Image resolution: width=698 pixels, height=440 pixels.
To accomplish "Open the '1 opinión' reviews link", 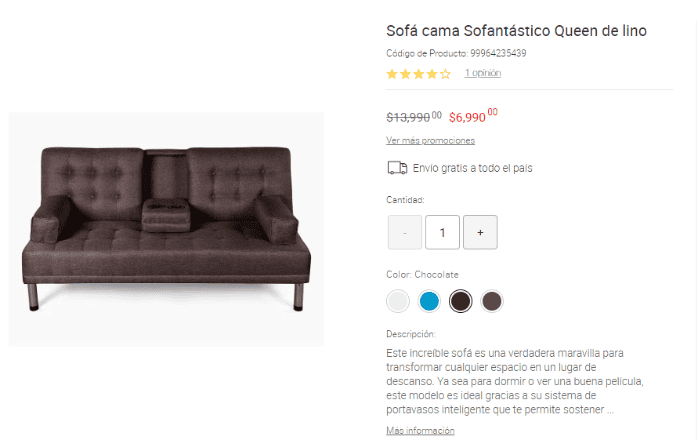I will click(x=482, y=73).
